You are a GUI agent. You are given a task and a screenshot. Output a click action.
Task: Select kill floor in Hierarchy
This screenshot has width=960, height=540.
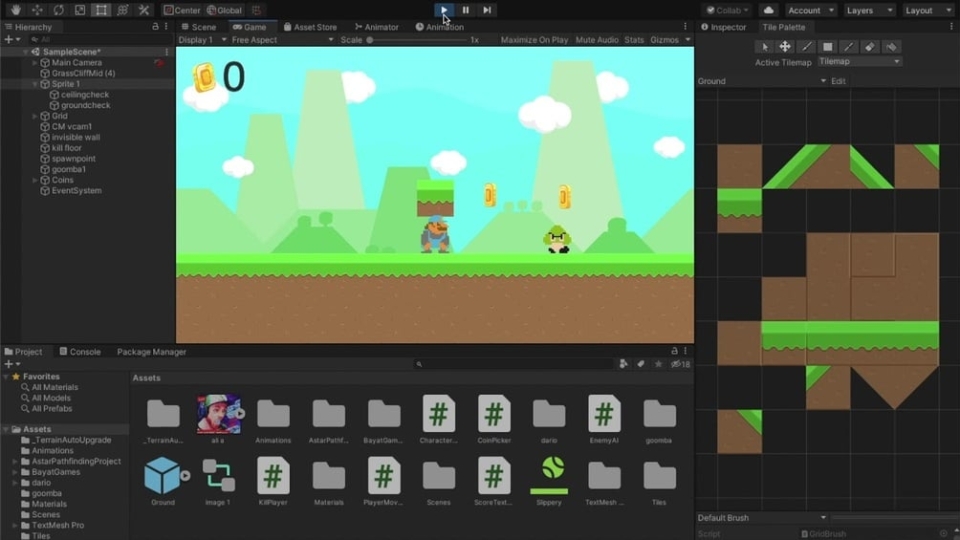[x=66, y=148]
